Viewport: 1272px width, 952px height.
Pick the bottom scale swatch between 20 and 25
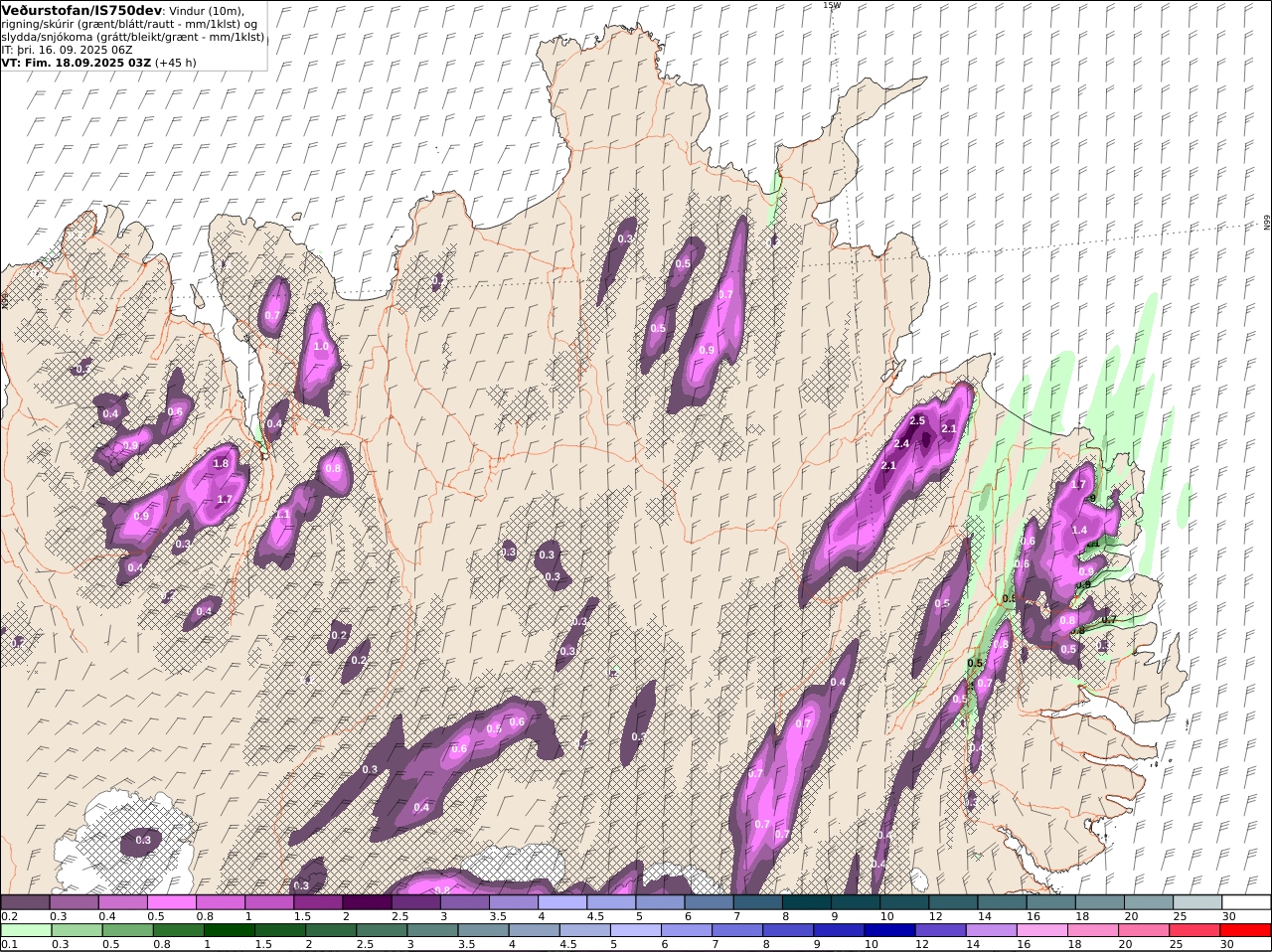point(1144,930)
